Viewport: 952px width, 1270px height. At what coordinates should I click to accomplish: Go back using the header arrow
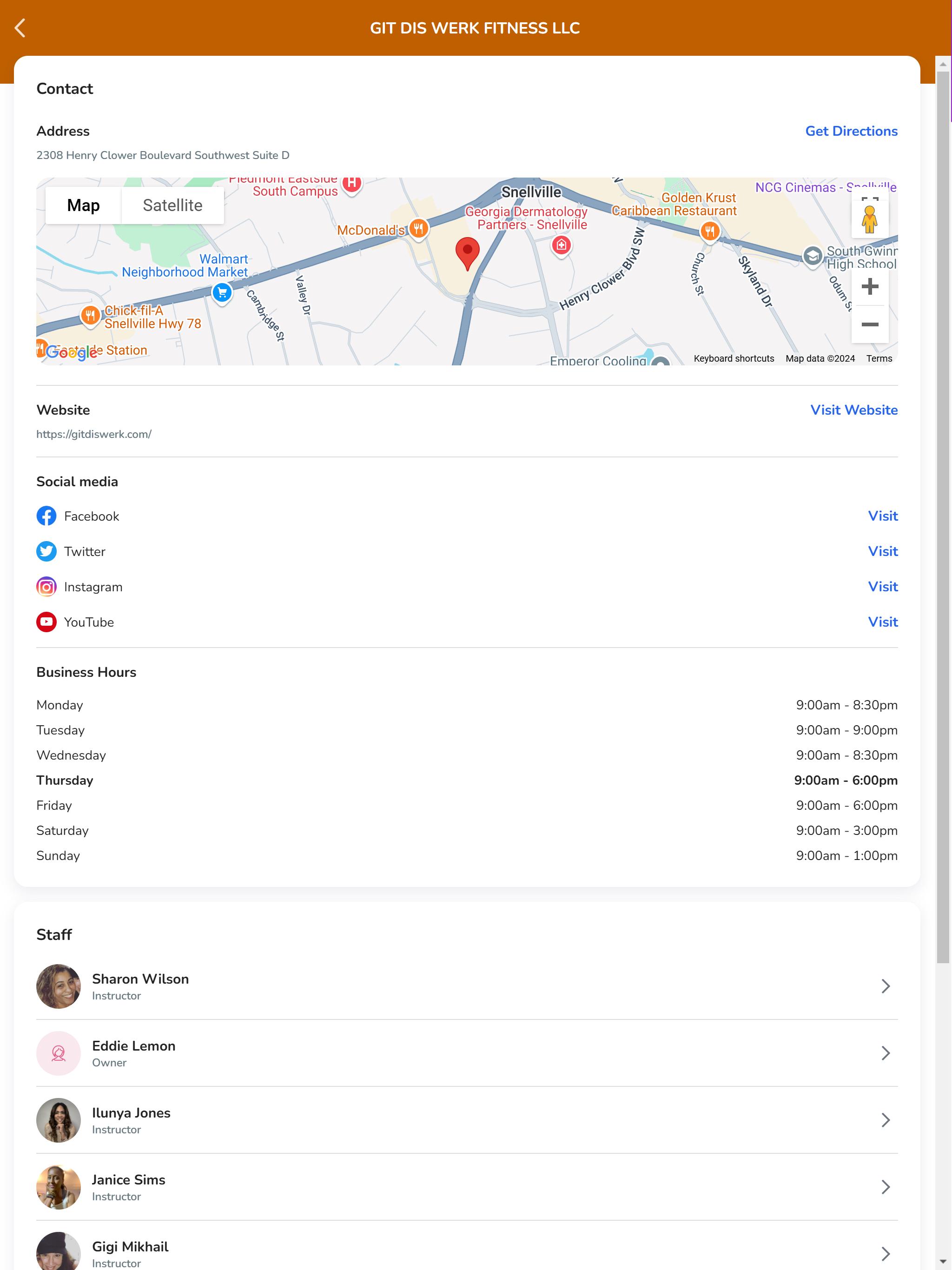click(x=20, y=27)
